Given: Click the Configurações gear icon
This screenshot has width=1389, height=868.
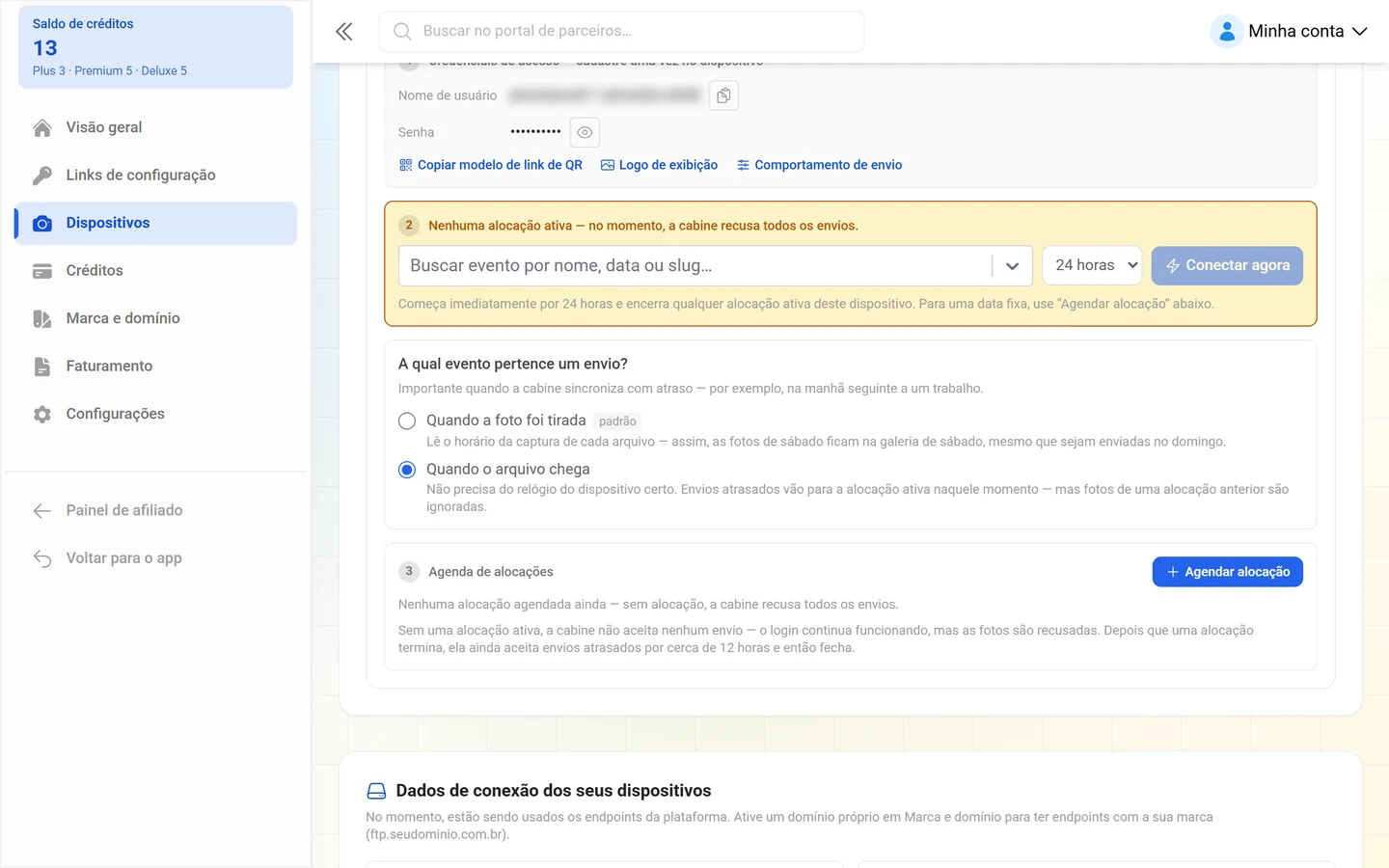Looking at the screenshot, I should tap(42, 414).
